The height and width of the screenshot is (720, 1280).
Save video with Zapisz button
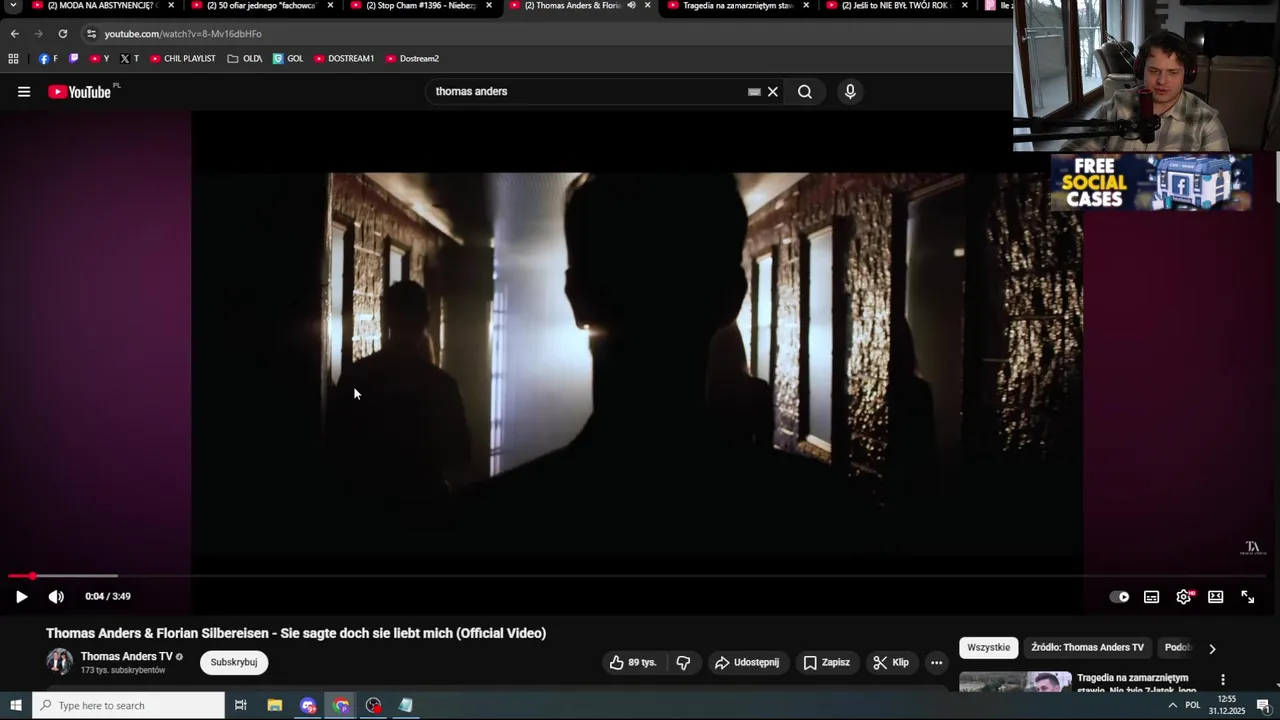(827, 662)
